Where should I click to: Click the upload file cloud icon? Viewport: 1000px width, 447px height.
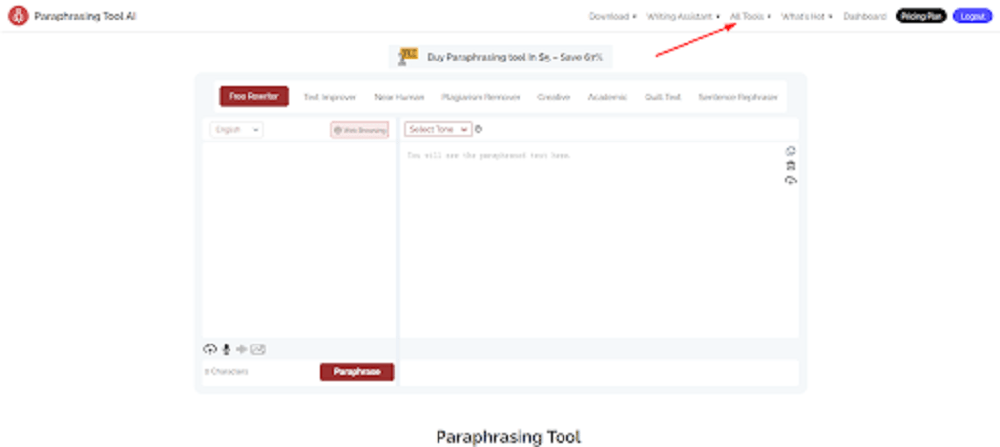pyautogui.click(x=210, y=349)
